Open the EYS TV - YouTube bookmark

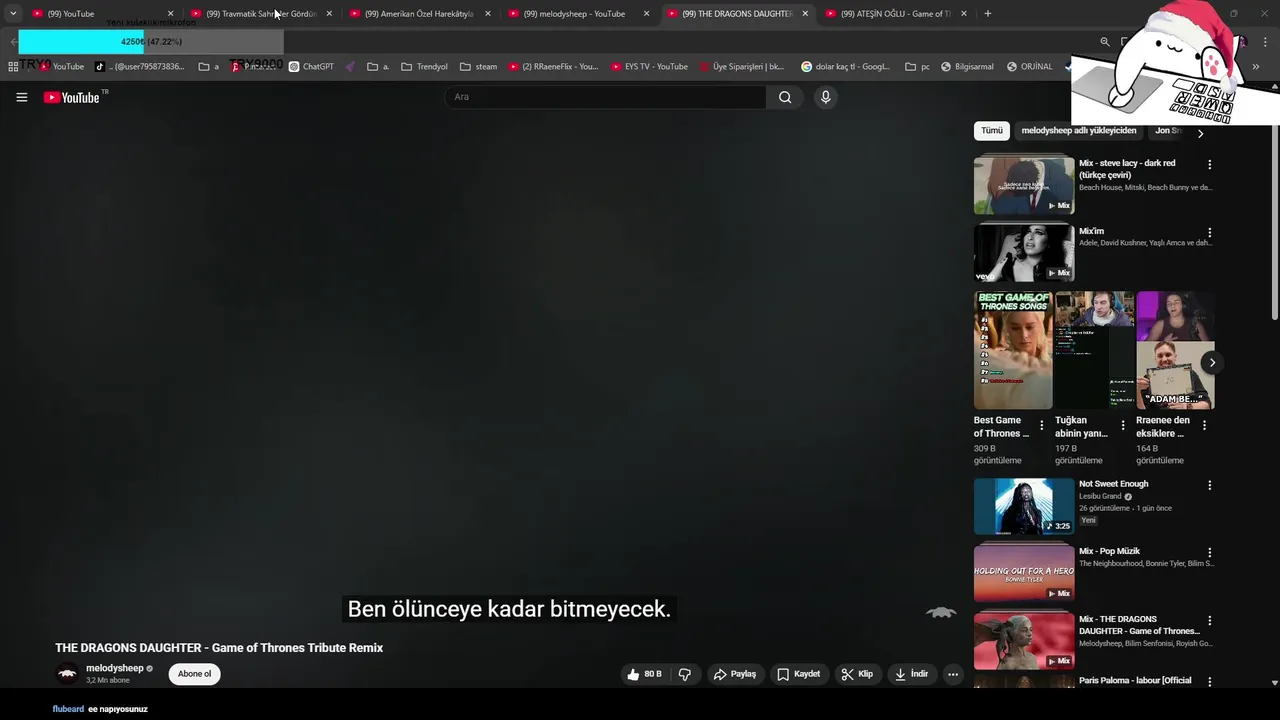[x=649, y=67]
